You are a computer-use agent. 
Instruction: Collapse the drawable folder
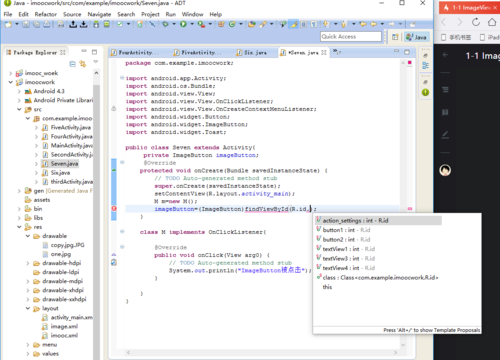(x=28, y=236)
